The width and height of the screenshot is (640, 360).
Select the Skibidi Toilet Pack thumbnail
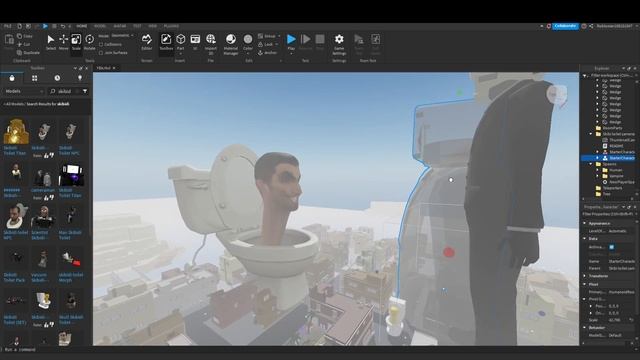point(16,258)
